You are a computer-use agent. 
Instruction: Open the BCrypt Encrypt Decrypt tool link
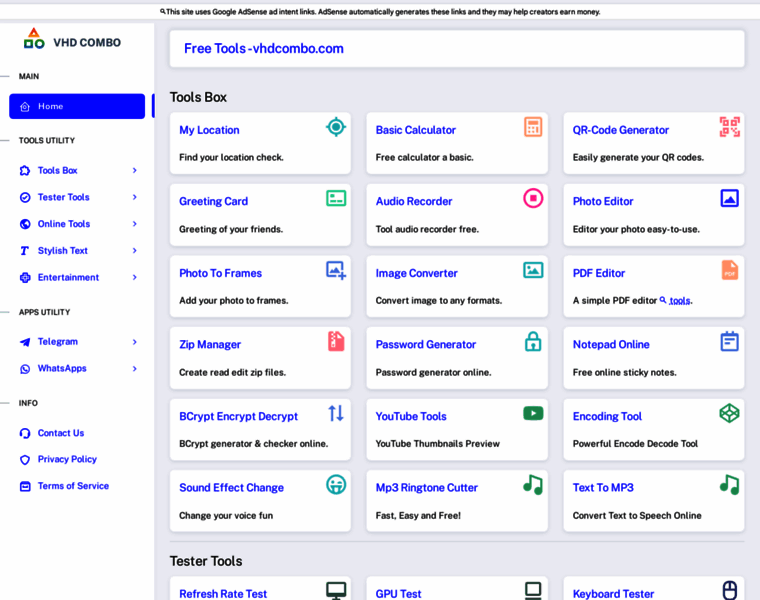point(238,416)
